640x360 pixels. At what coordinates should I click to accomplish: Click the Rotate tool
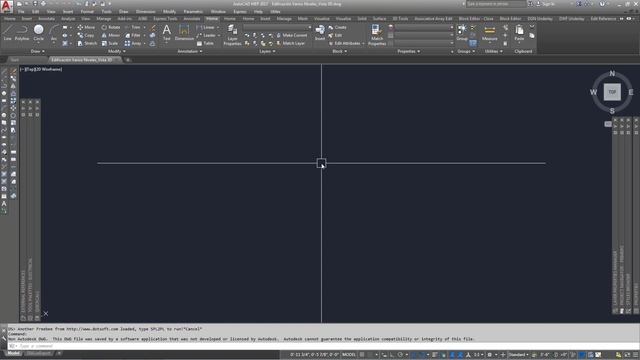111,27
